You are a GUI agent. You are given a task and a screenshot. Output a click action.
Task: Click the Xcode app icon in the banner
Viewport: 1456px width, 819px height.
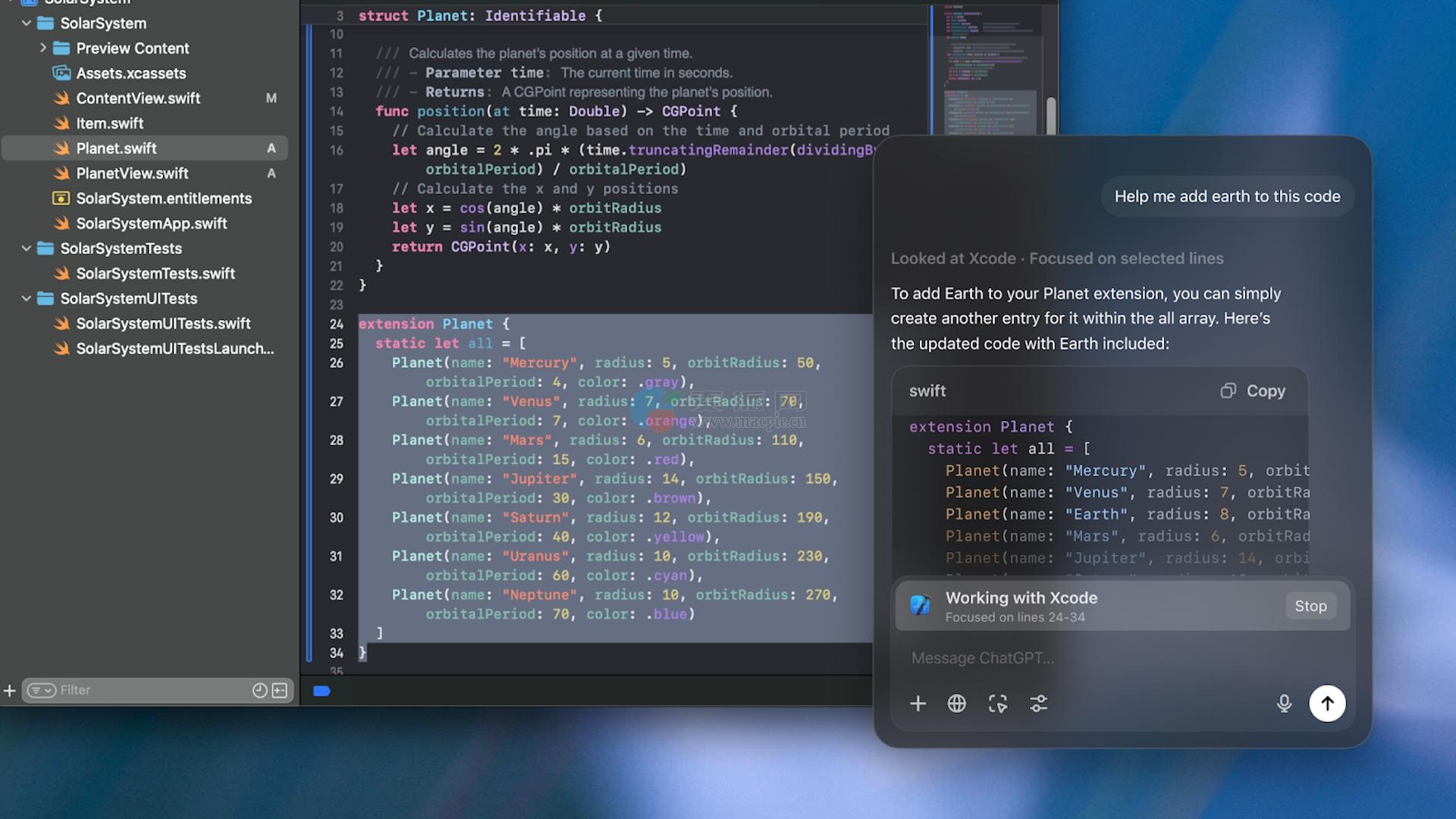click(x=921, y=605)
